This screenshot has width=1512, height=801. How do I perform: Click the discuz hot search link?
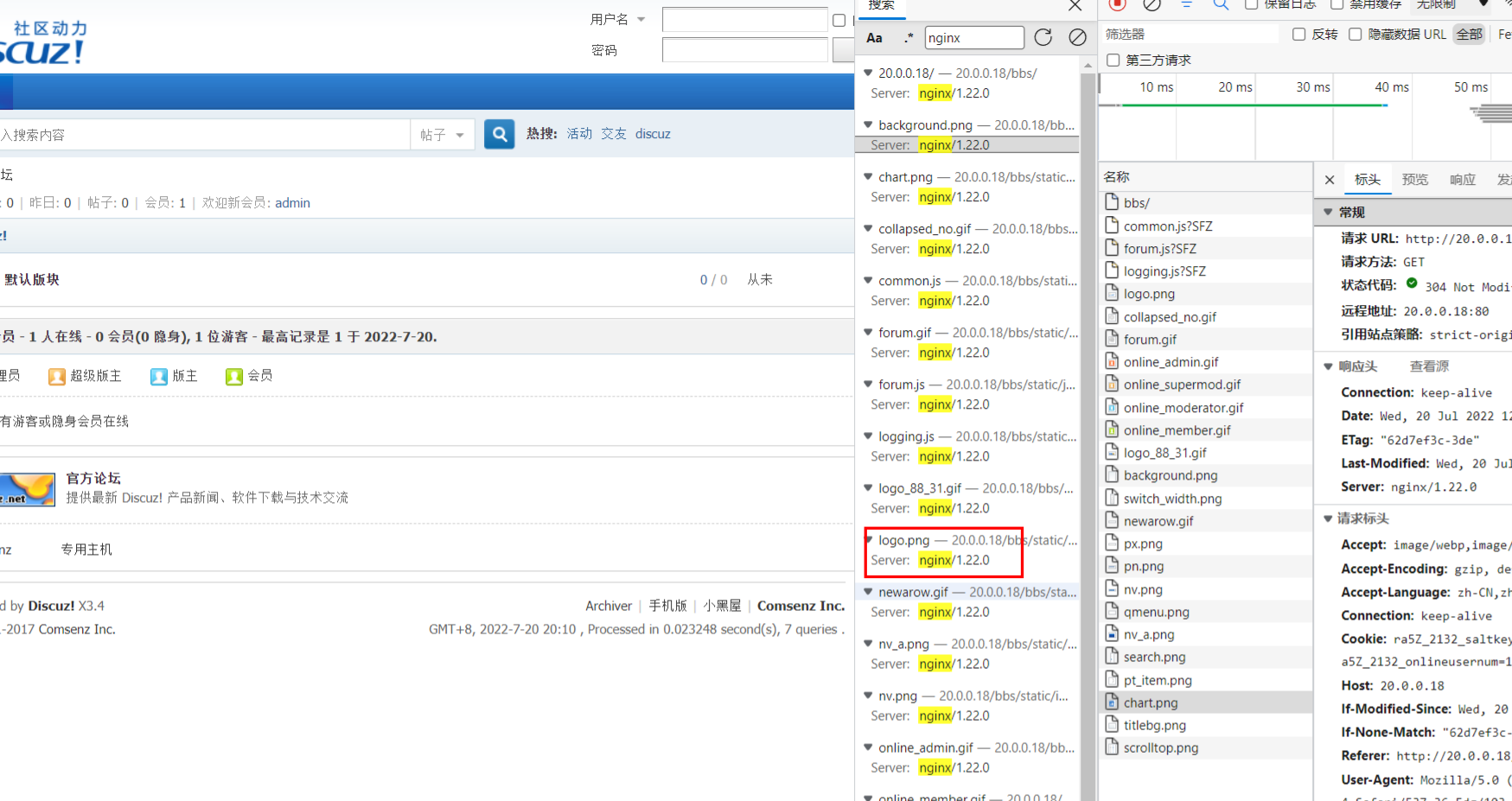point(653,134)
